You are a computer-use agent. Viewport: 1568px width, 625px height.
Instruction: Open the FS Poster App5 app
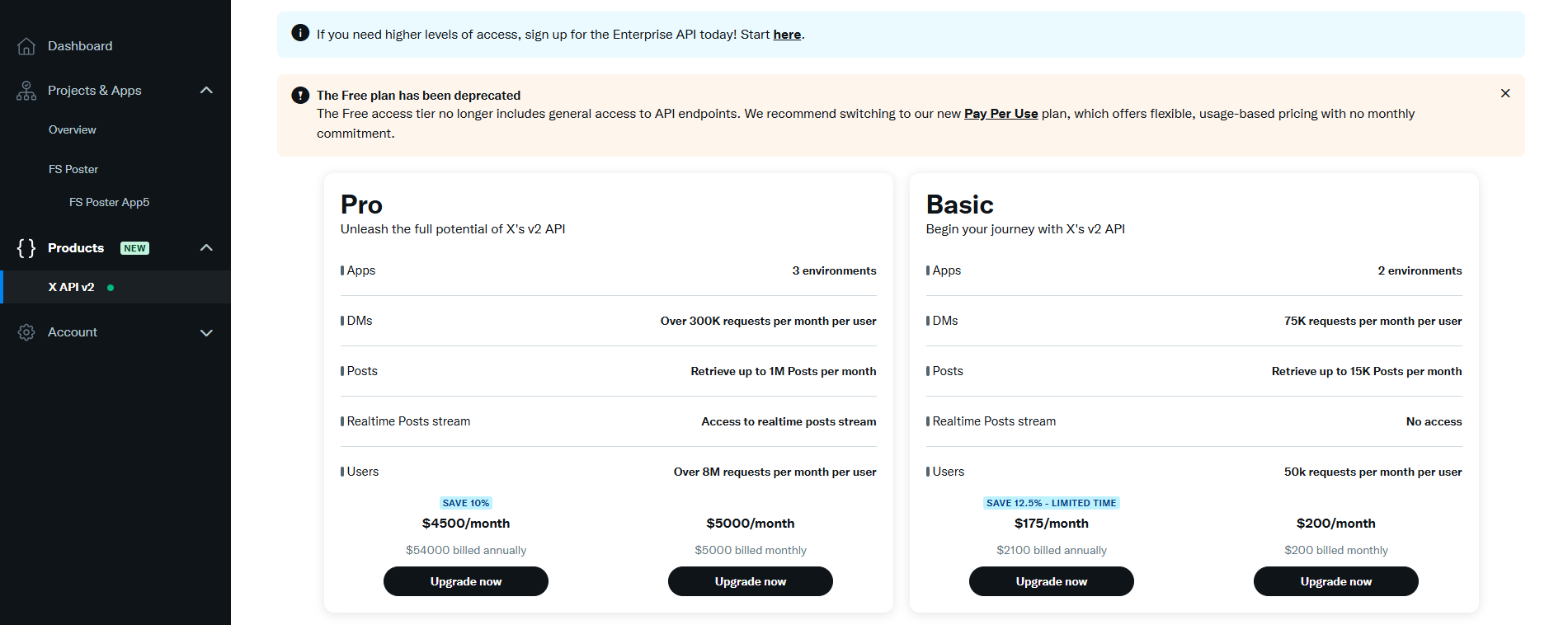(x=109, y=202)
